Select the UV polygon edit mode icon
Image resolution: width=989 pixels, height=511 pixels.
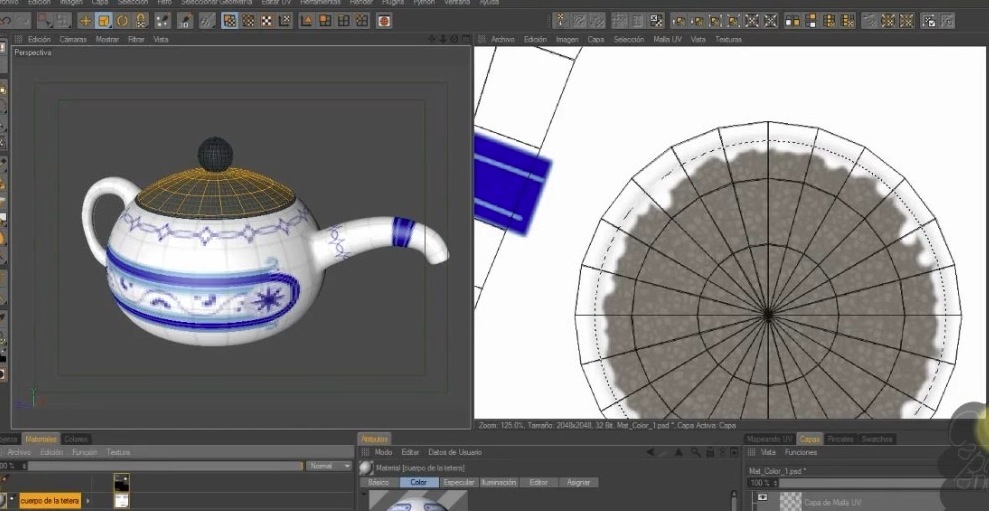coord(230,21)
